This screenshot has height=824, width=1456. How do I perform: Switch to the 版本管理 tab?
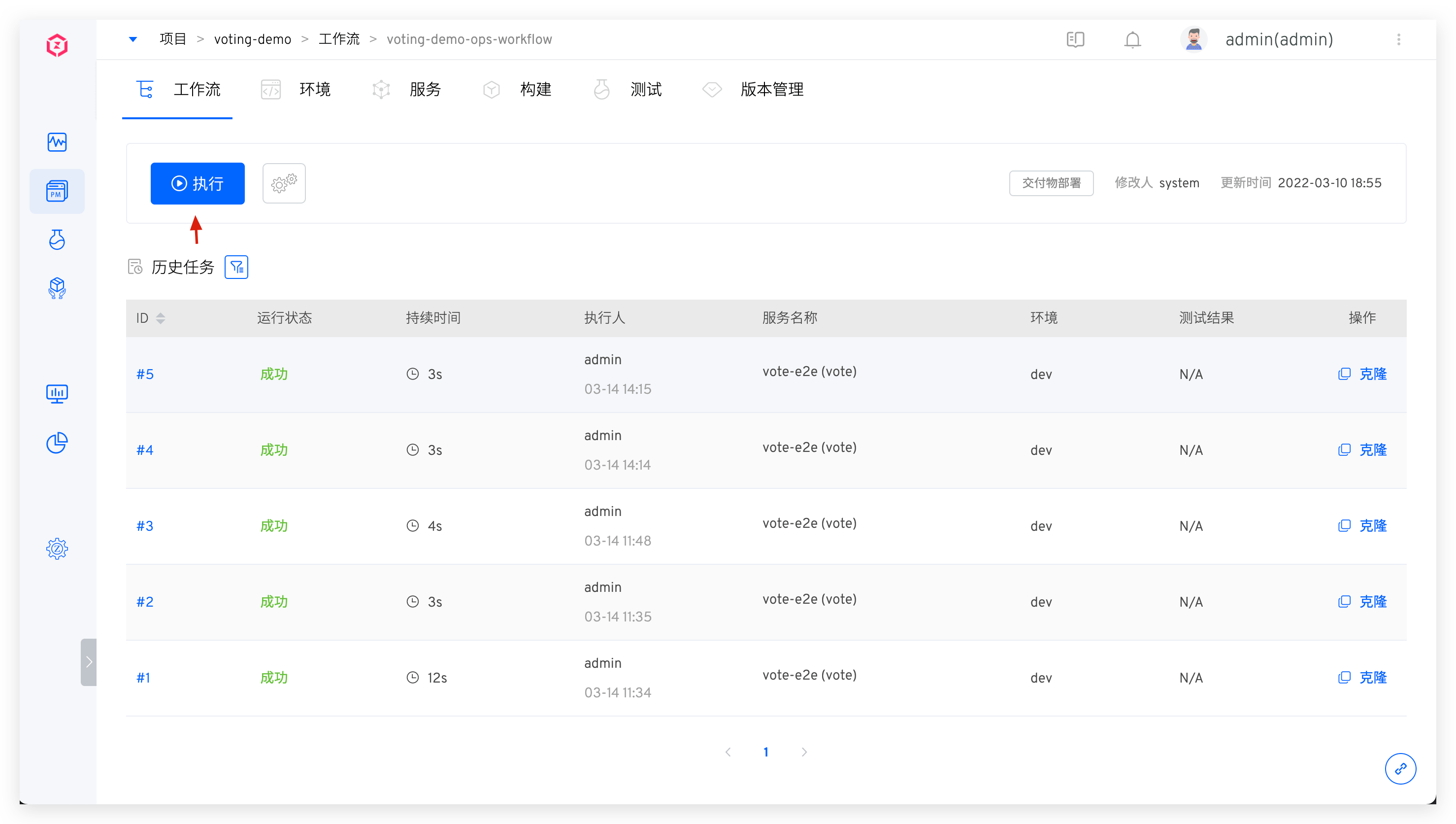click(x=772, y=89)
